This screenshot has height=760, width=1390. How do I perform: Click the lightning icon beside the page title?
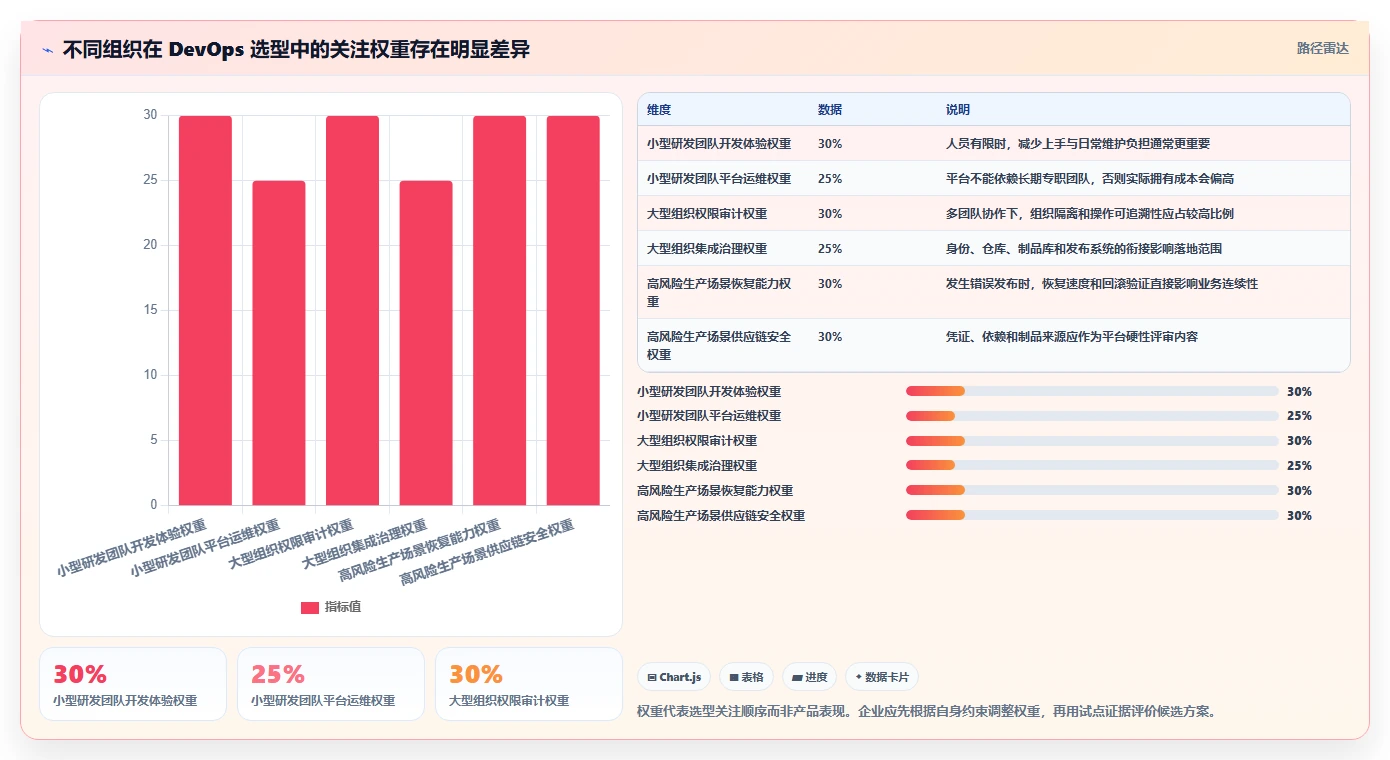coord(48,50)
